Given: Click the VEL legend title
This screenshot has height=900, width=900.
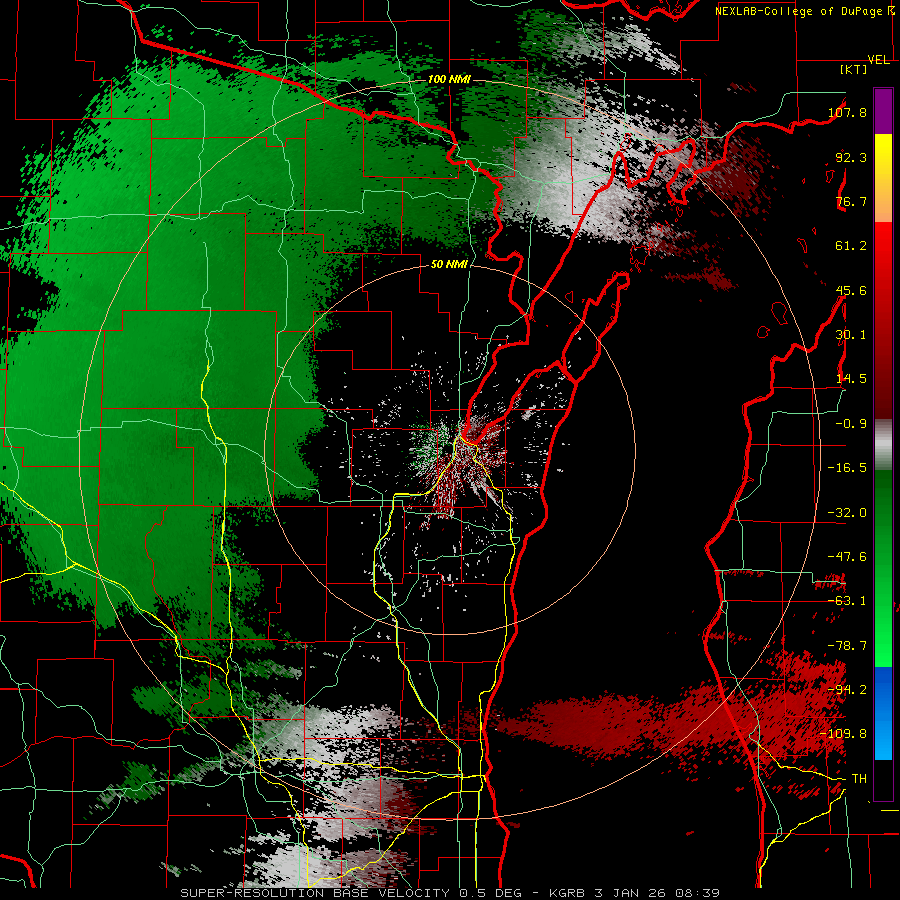Looking at the screenshot, I should point(879,60).
